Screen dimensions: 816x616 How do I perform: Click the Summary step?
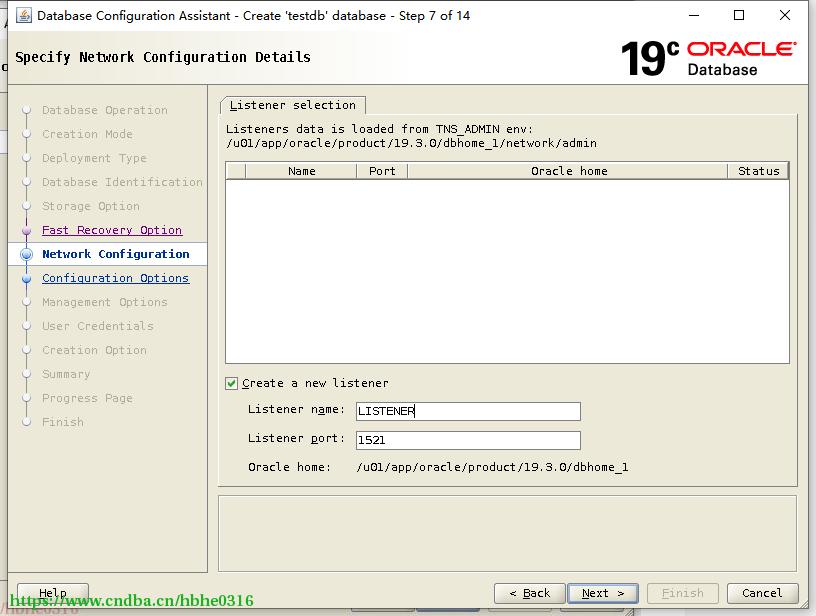[66, 374]
